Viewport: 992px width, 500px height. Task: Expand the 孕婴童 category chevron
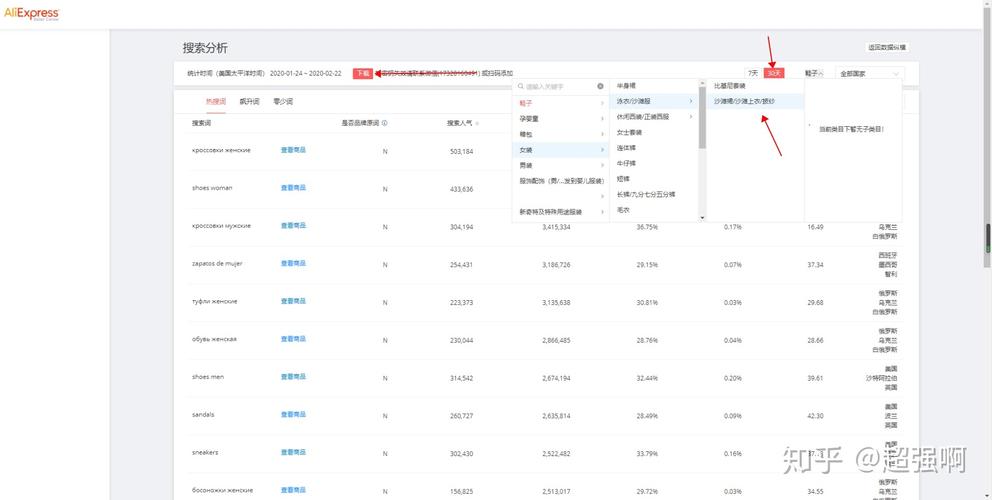click(x=602, y=118)
